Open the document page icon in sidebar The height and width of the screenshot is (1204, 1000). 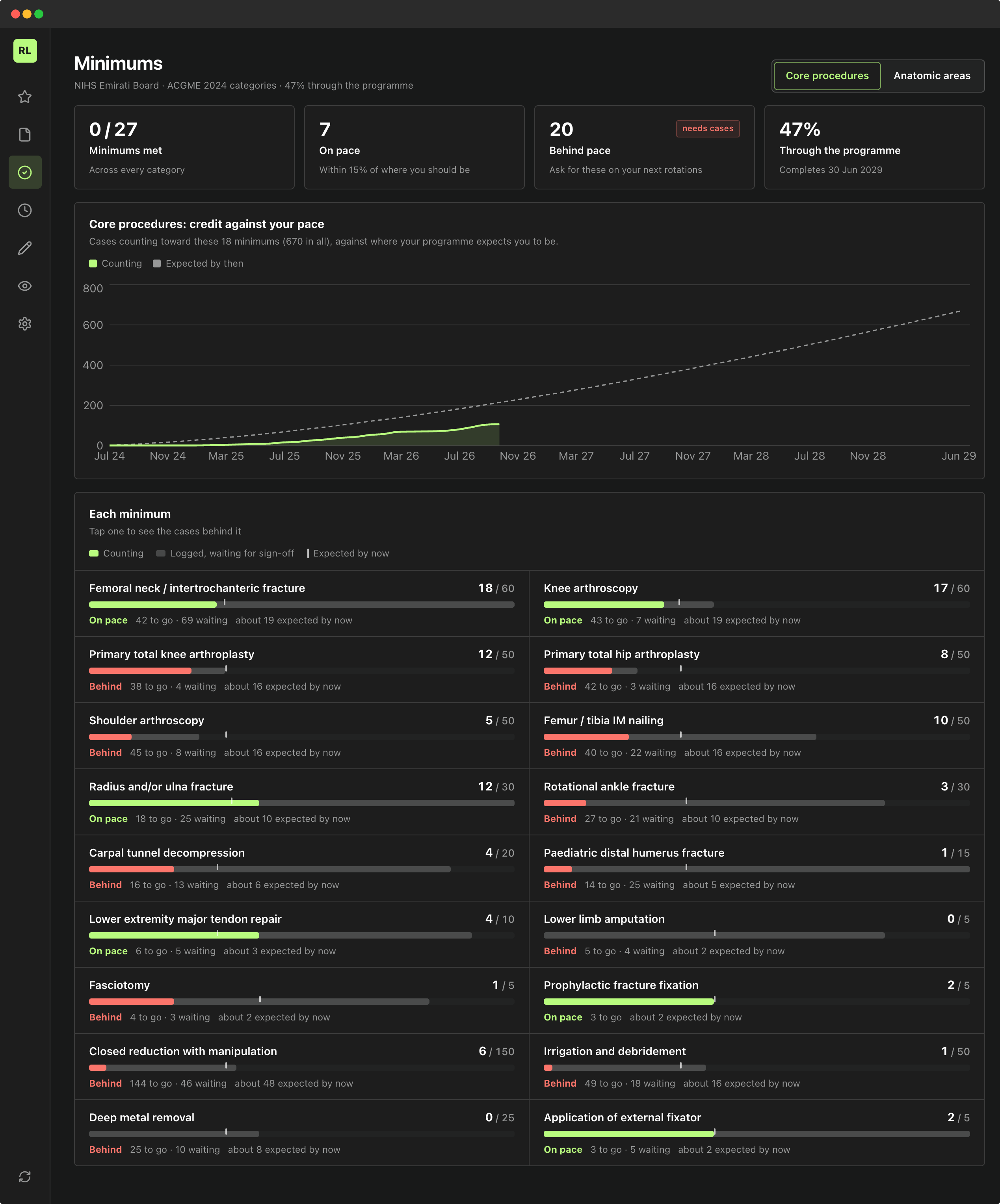25,135
